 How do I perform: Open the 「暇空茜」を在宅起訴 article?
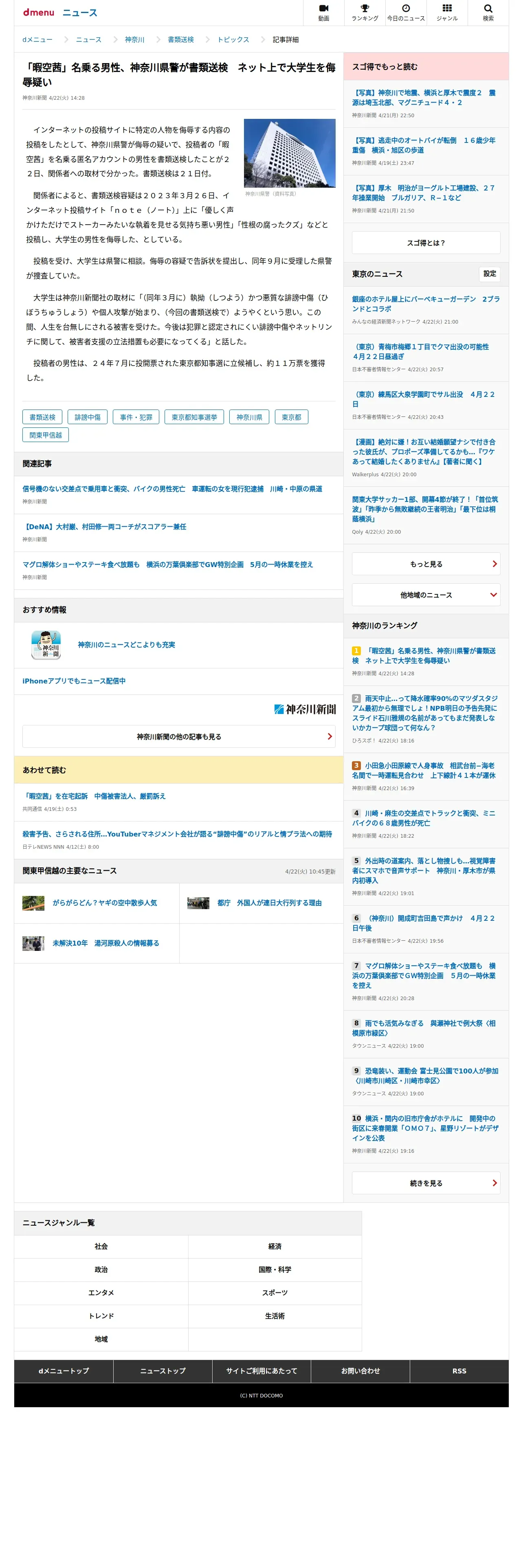(x=94, y=795)
